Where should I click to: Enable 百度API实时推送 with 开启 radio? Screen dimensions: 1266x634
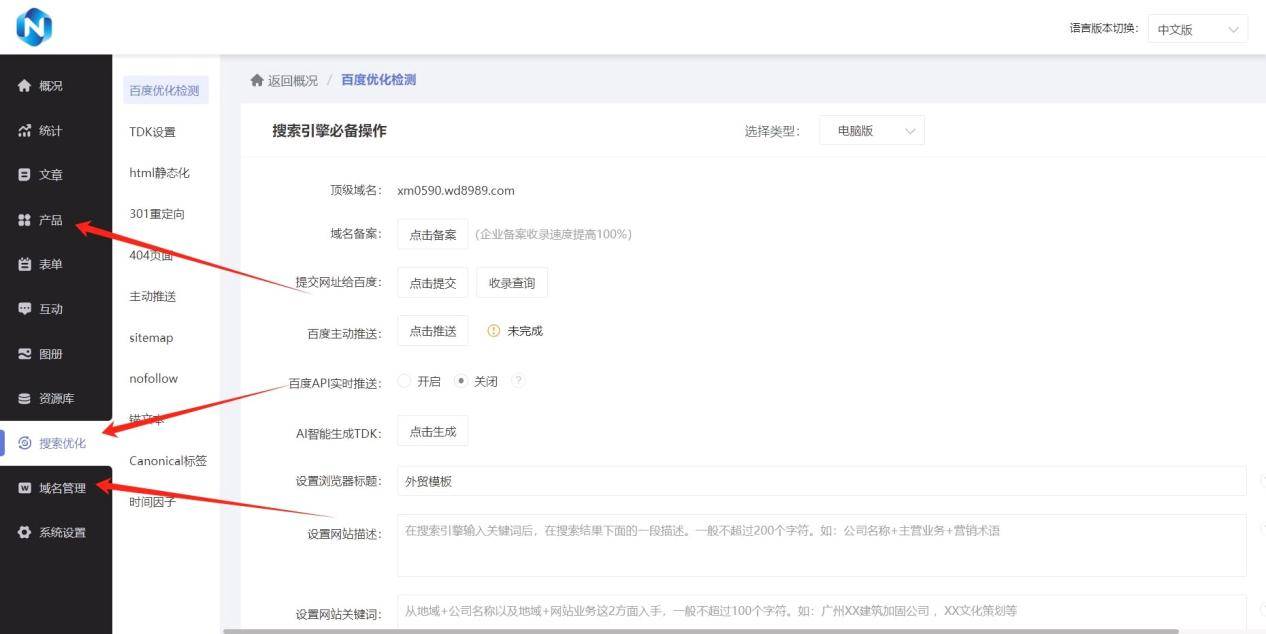click(405, 381)
